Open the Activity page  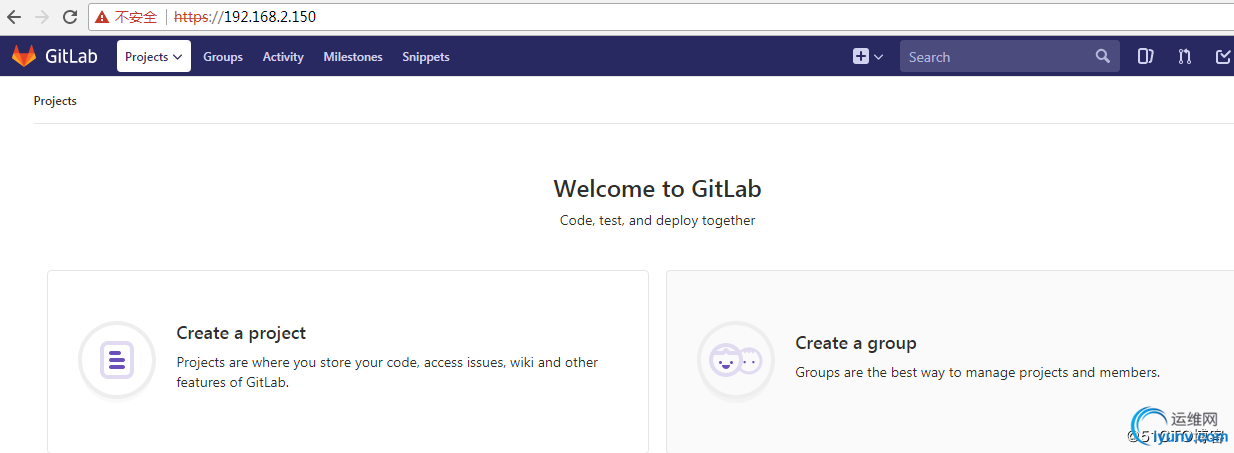283,57
